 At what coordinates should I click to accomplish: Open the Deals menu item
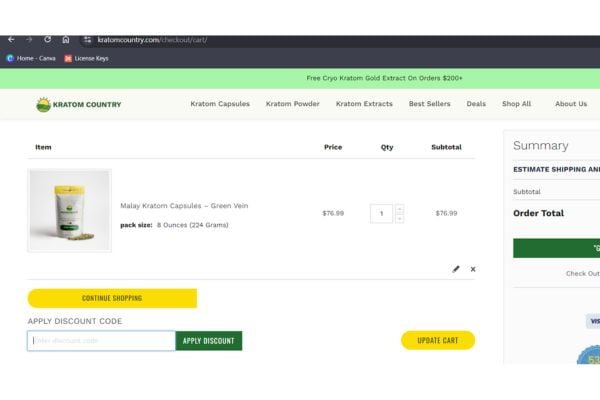pos(476,104)
